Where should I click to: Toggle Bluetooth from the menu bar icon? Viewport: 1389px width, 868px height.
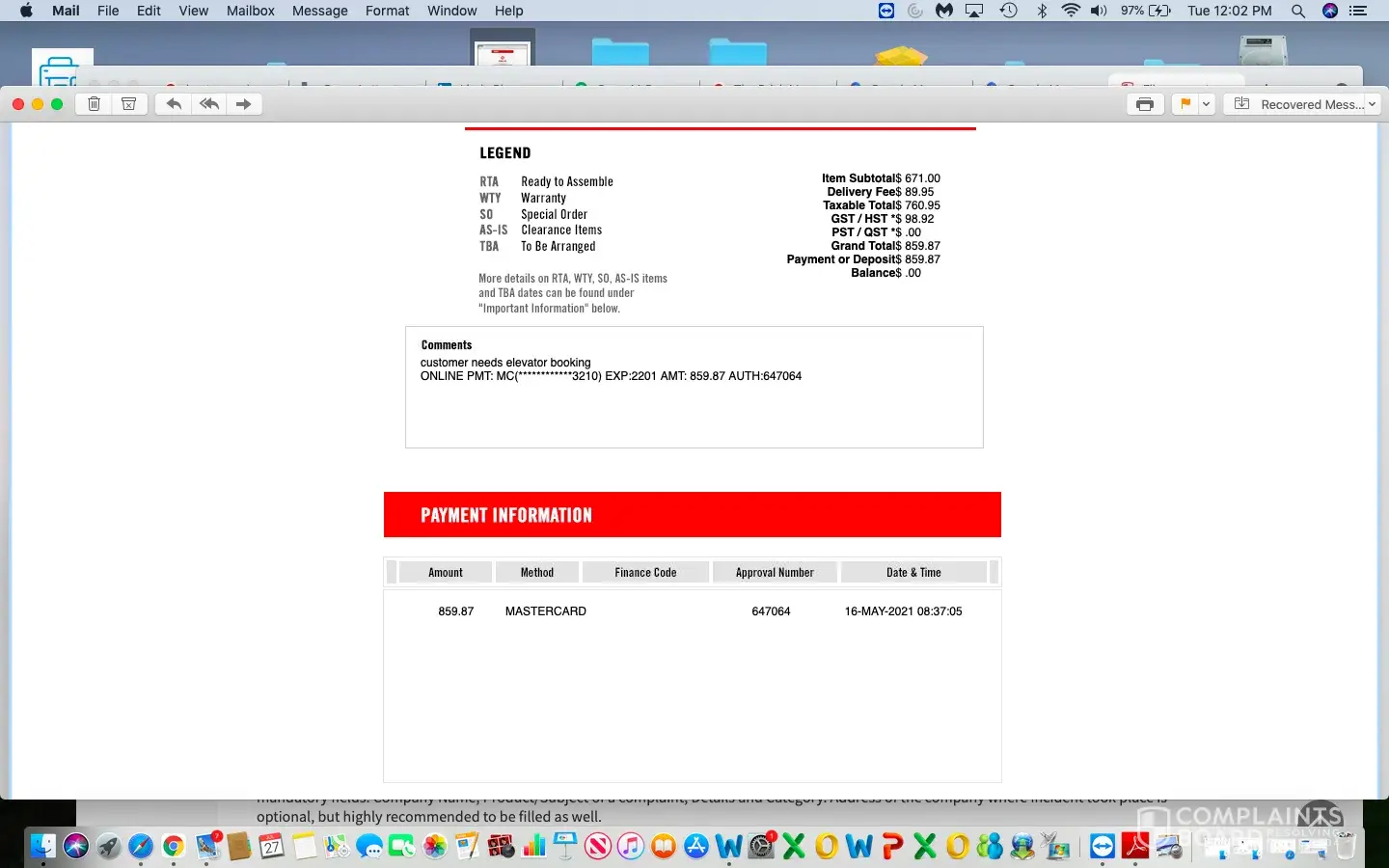point(1042,11)
